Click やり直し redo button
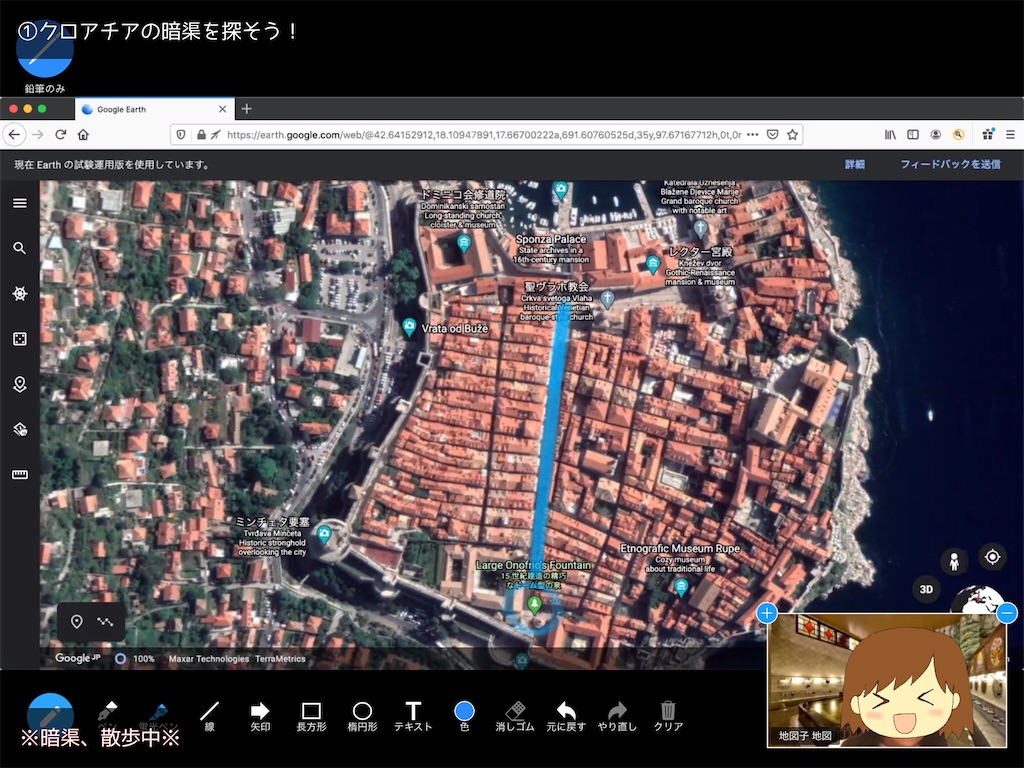Image resolution: width=1024 pixels, height=768 pixels. [617, 716]
